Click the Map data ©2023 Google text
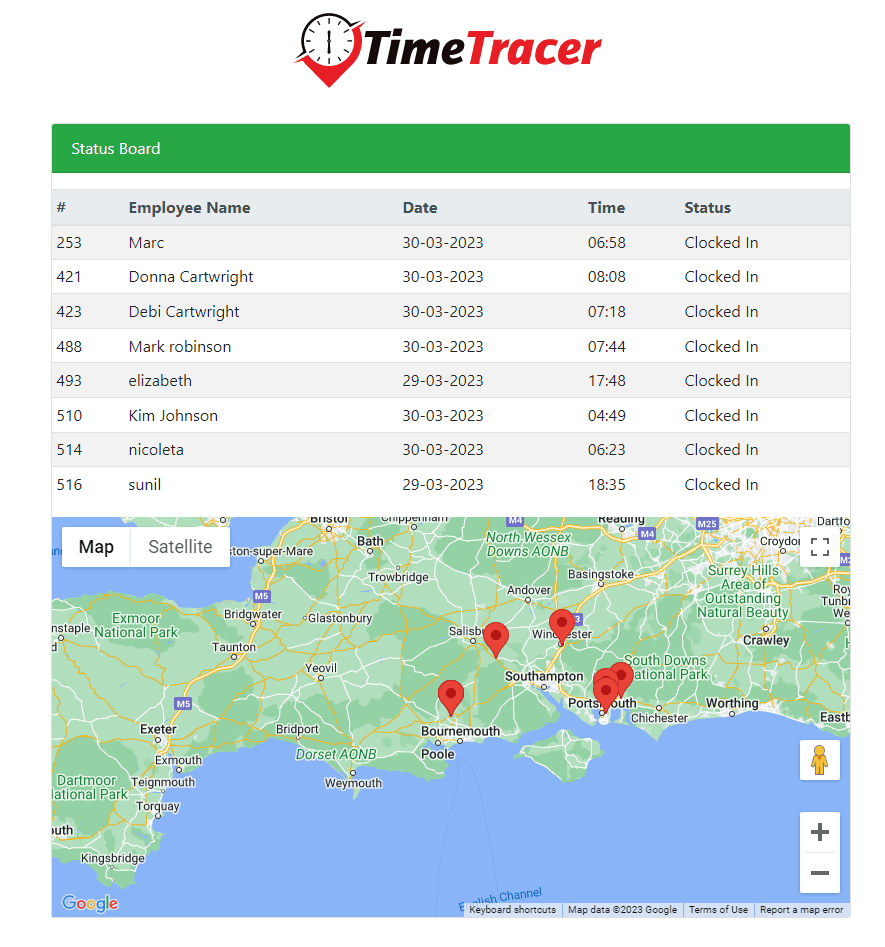The height and width of the screenshot is (947, 885). [x=622, y=910]
